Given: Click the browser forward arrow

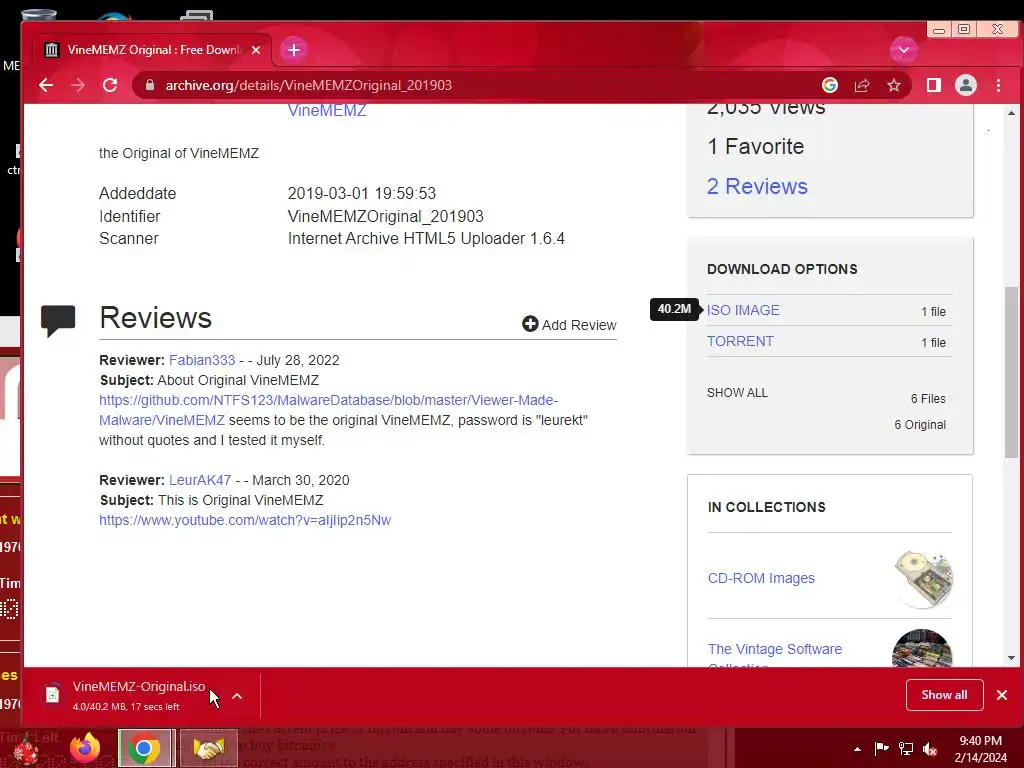Looking at the screenshot, I should tap(78, 86).
